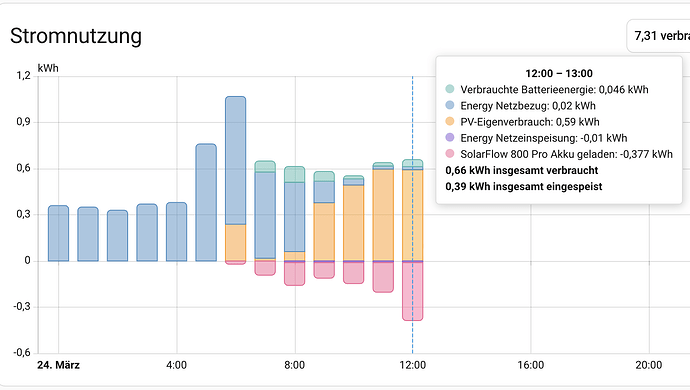Click the '20:00' x-axis label
This screenshot has height=390, width=690.
649,365
